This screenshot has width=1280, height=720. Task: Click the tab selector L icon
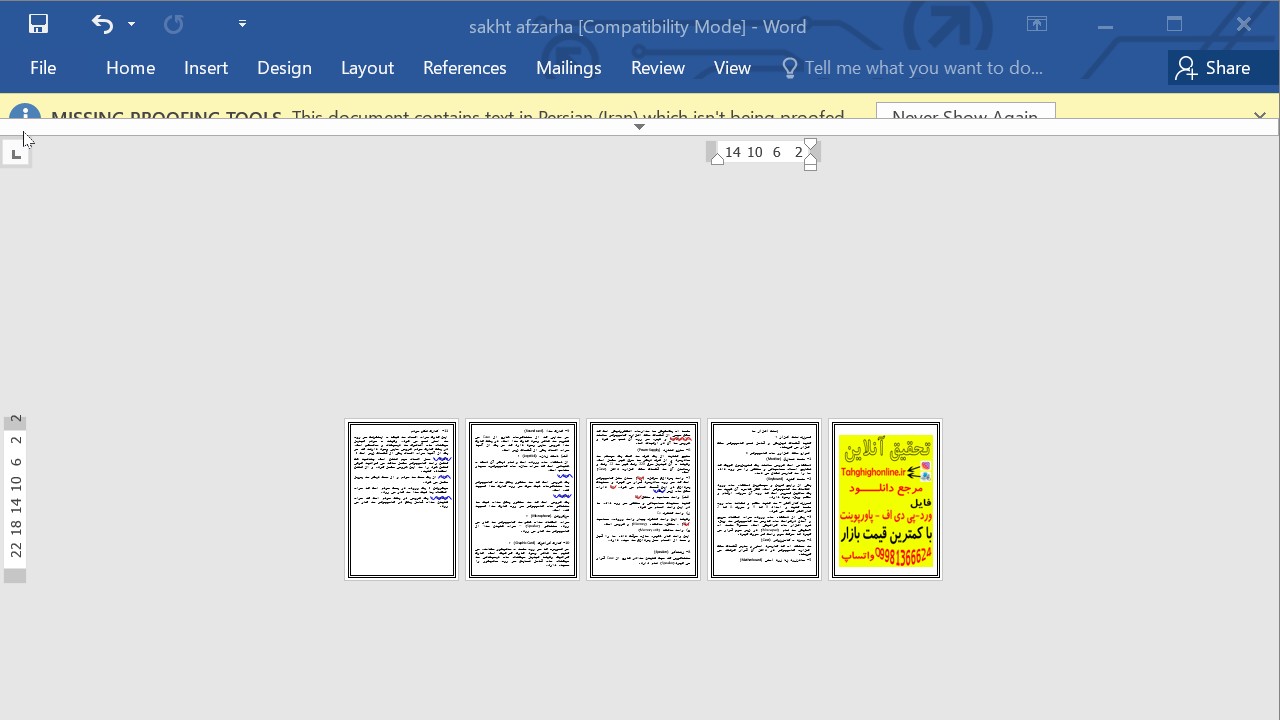[x=15, y=153]
